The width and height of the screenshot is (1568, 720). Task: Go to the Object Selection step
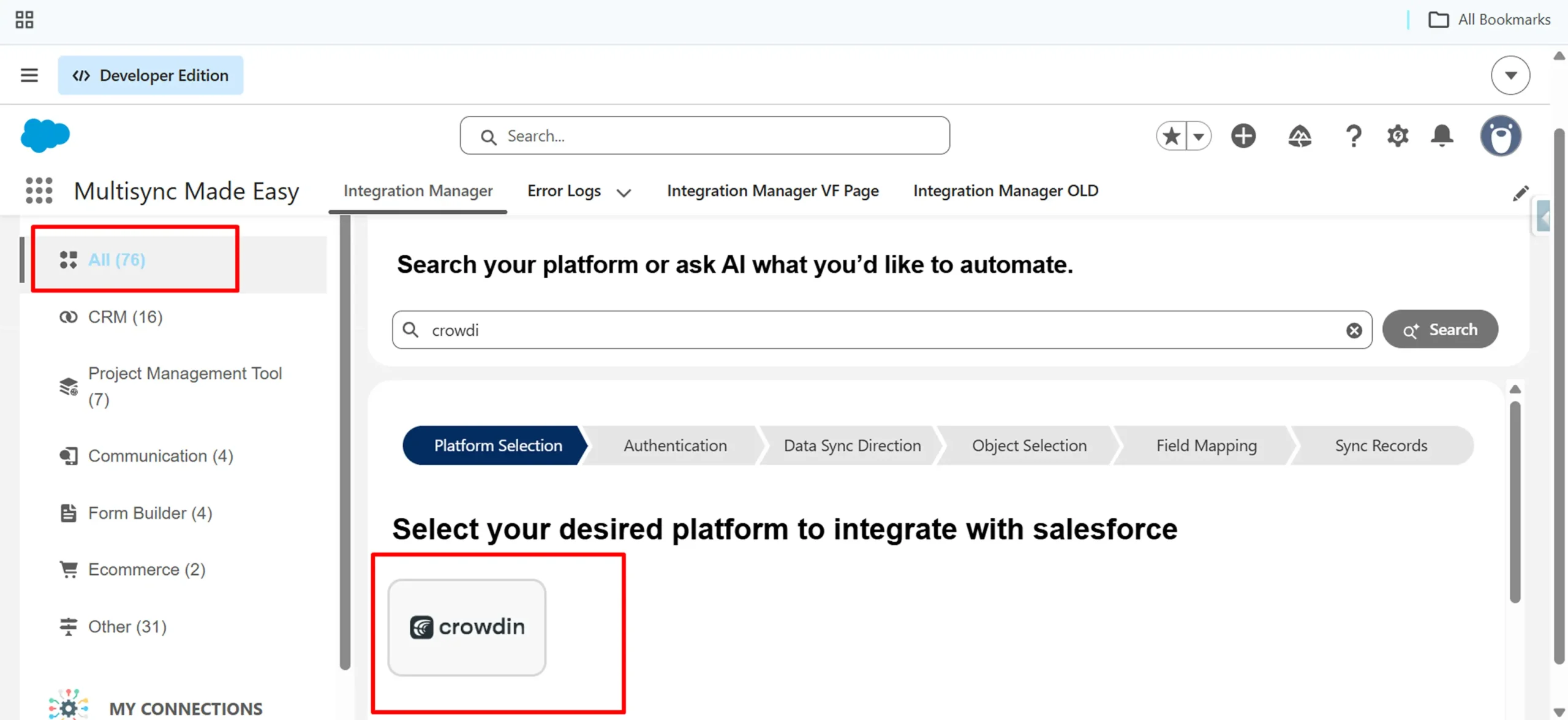pos(1029,445)
